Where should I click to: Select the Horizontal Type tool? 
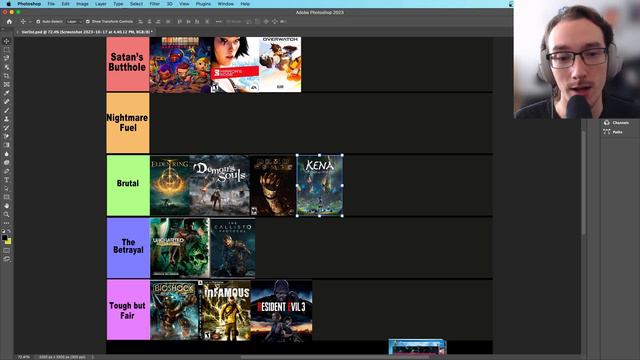[x=7, y=180]
